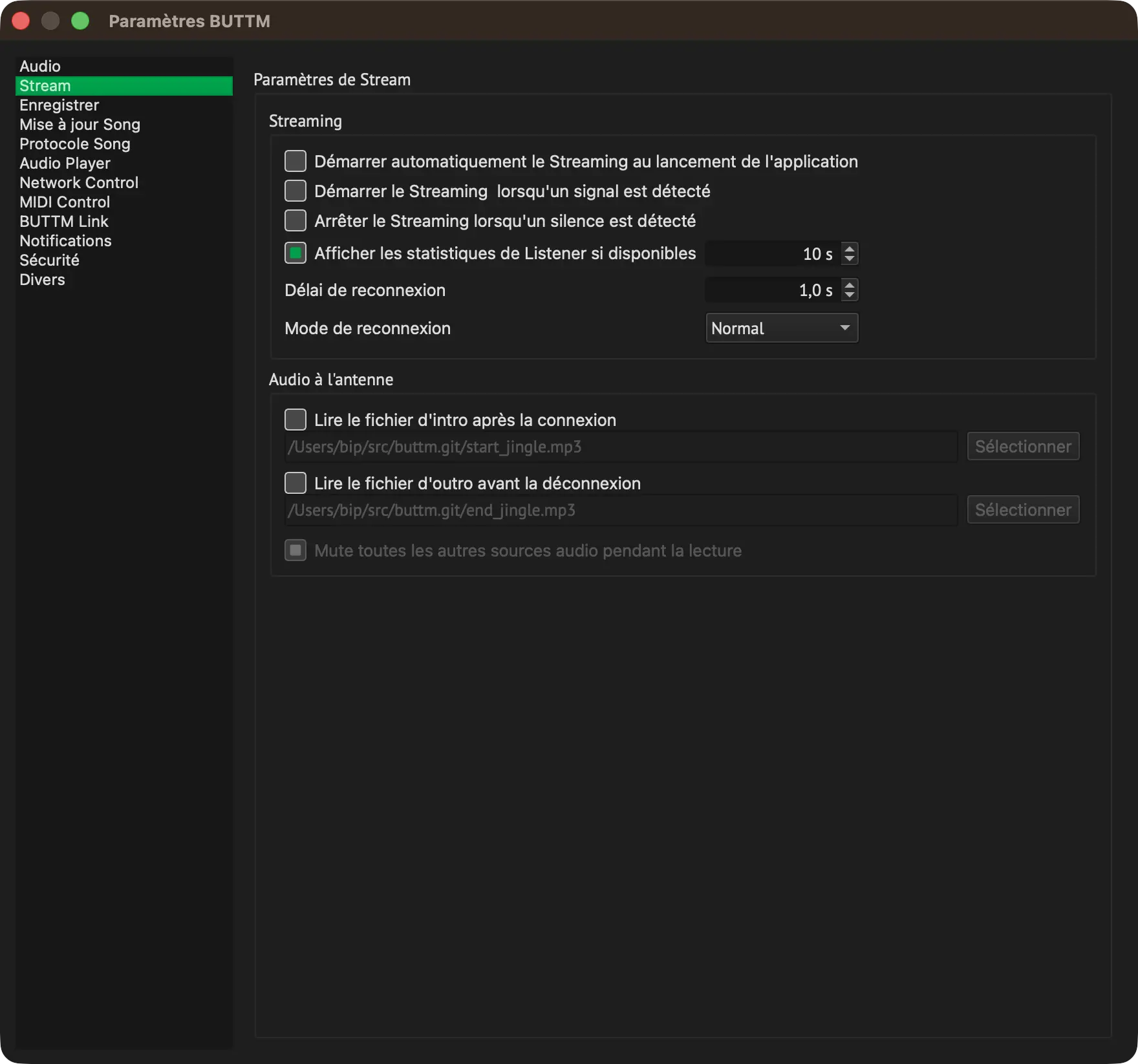Open the Sécurité section
The width and height of the screenshot is (1138, 1064).
point(123,260)
